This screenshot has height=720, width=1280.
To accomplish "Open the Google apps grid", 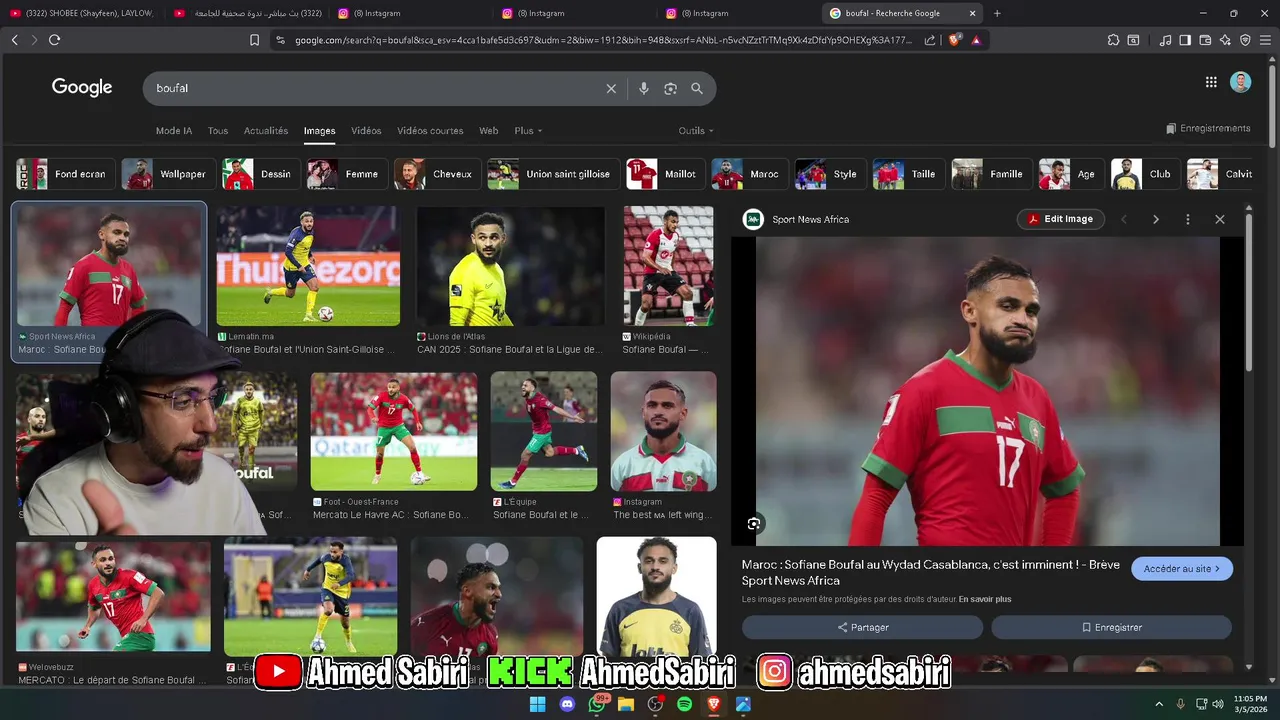I will [x=1211, y=83].
